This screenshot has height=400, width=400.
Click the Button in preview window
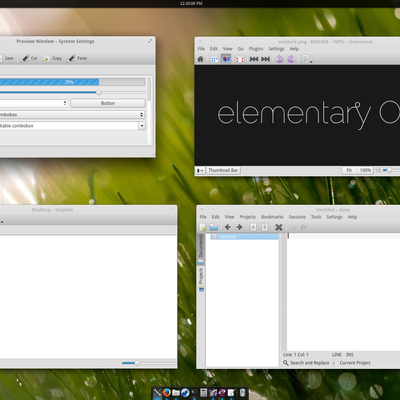(x=108, y=103)
